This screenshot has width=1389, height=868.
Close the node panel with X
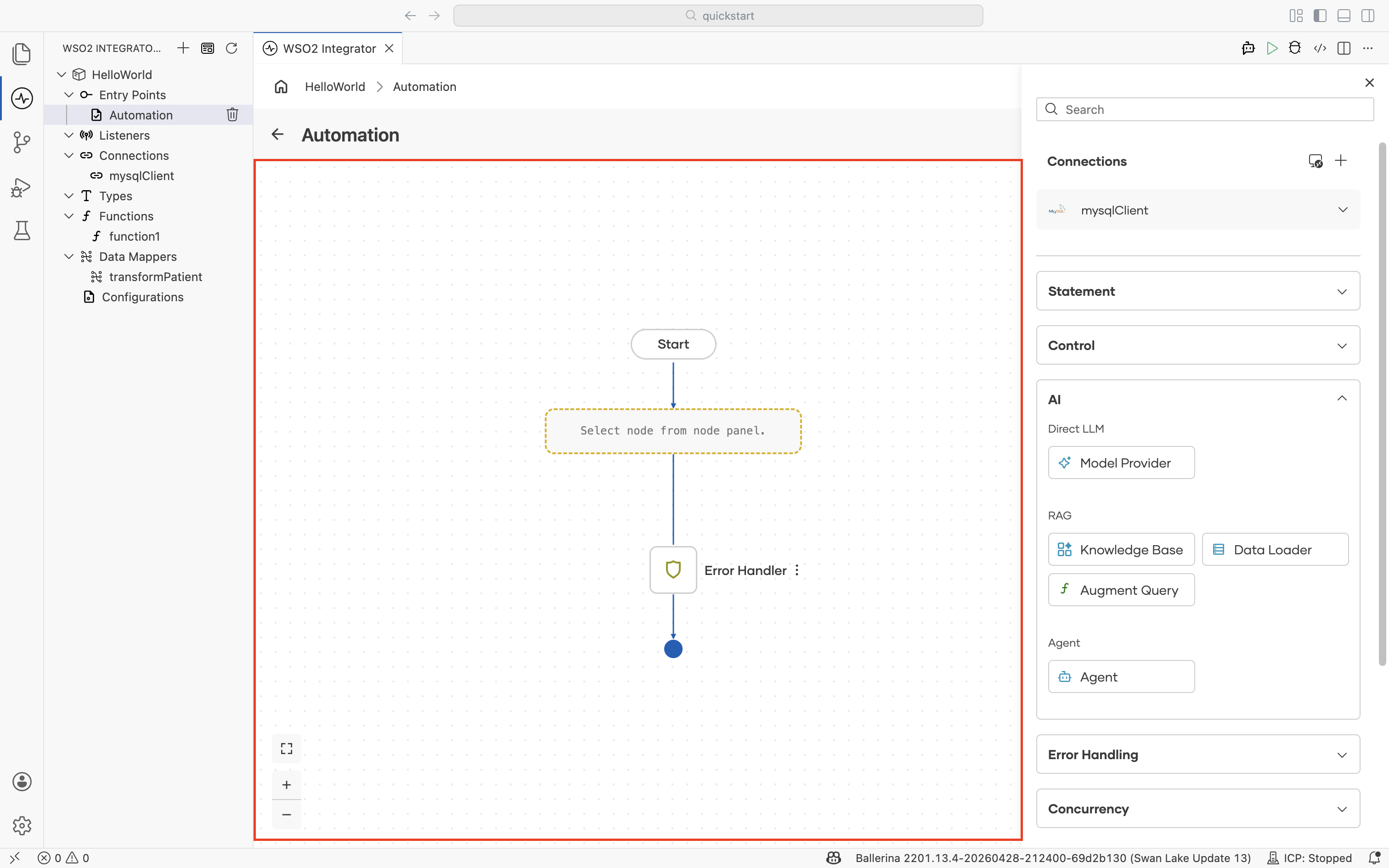1370,83
